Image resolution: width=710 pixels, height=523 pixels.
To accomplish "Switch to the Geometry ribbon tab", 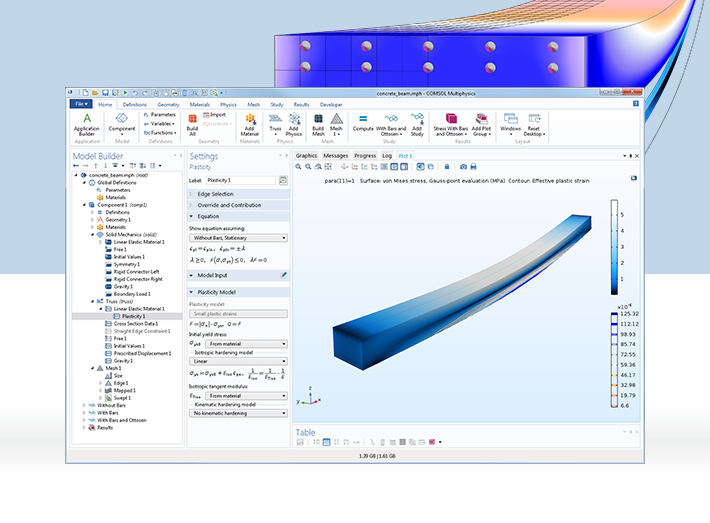I will (x=168, y=104).
